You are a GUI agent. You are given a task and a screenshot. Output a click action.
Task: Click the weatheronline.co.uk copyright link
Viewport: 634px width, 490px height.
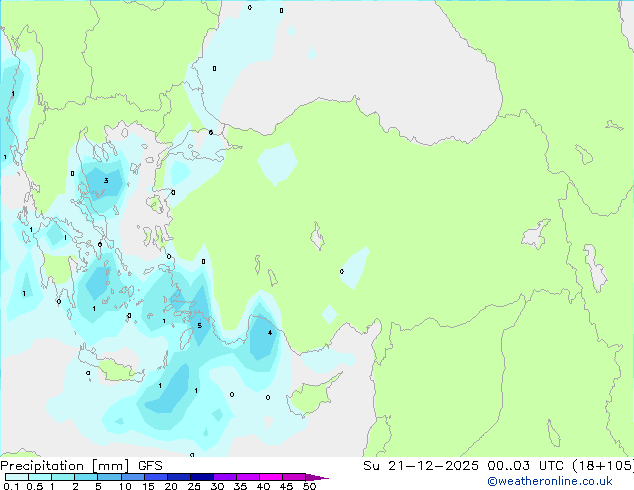550,481
